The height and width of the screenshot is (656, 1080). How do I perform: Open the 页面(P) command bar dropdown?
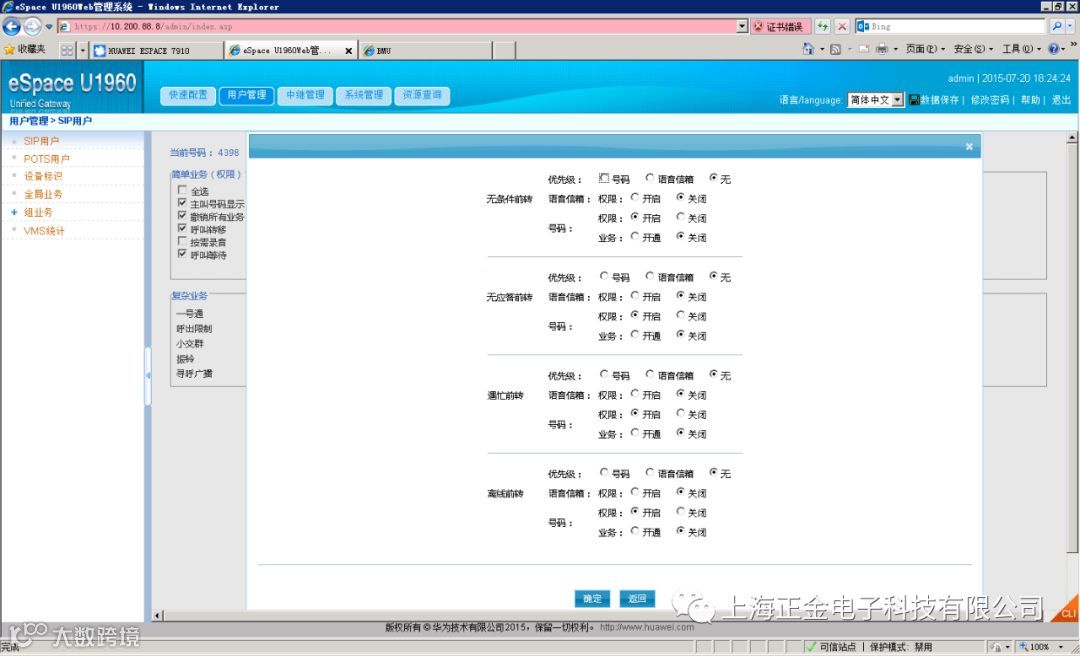925,50
